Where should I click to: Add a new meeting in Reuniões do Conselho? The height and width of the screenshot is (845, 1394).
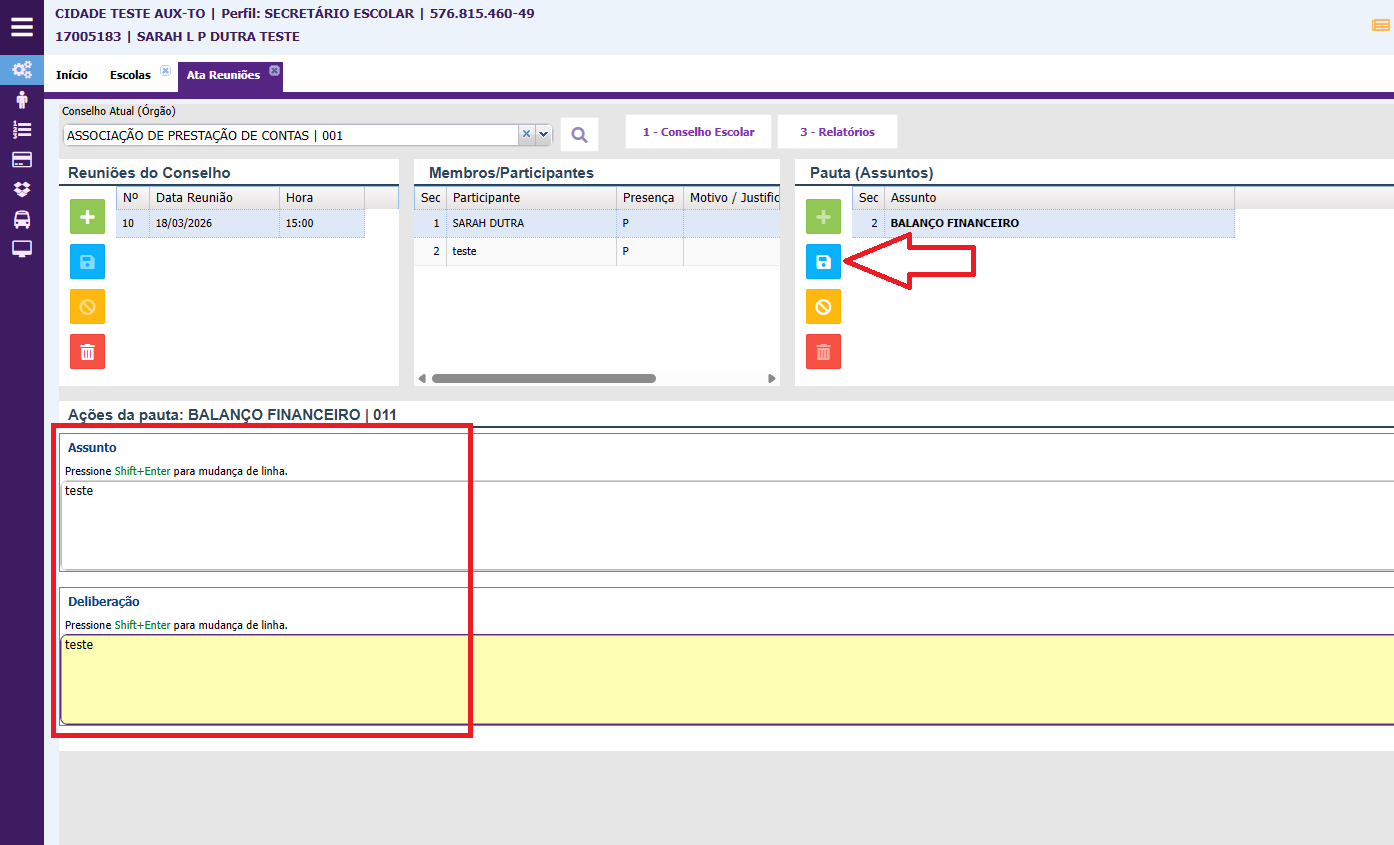pos(87,217)
